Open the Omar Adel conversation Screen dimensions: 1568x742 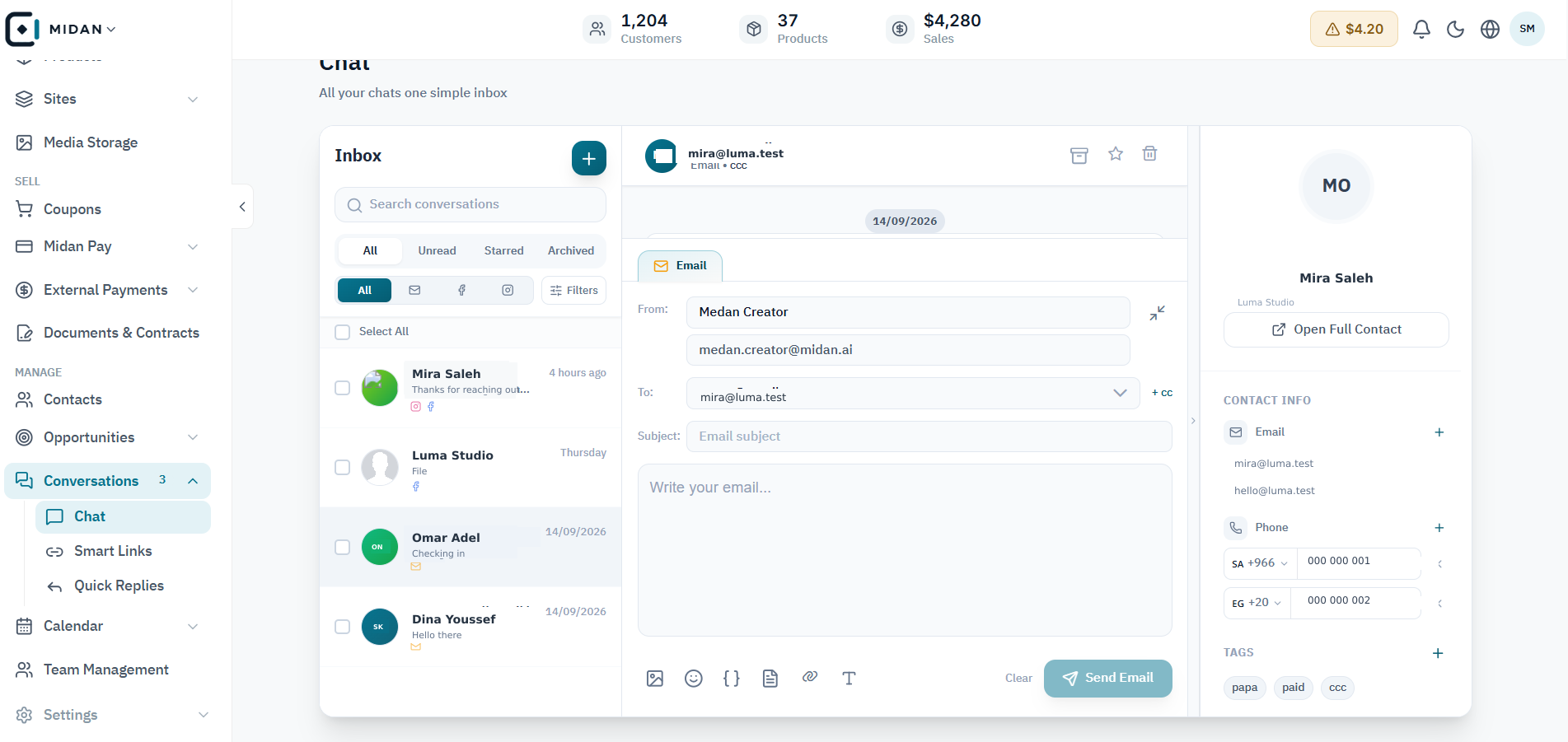pyautogui.click(x=470, y=547)
